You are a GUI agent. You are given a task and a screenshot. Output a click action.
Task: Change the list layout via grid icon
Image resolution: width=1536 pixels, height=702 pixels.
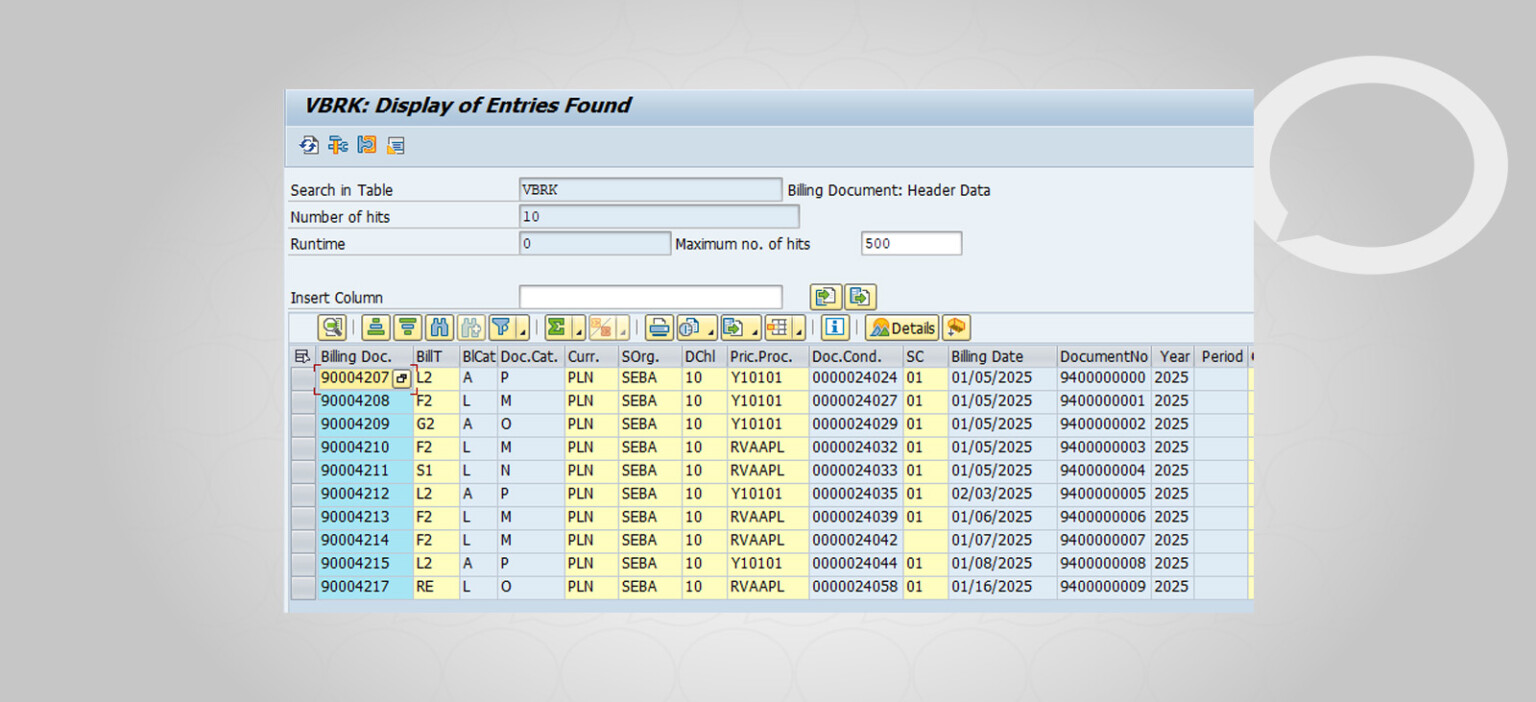pos(778,327)
